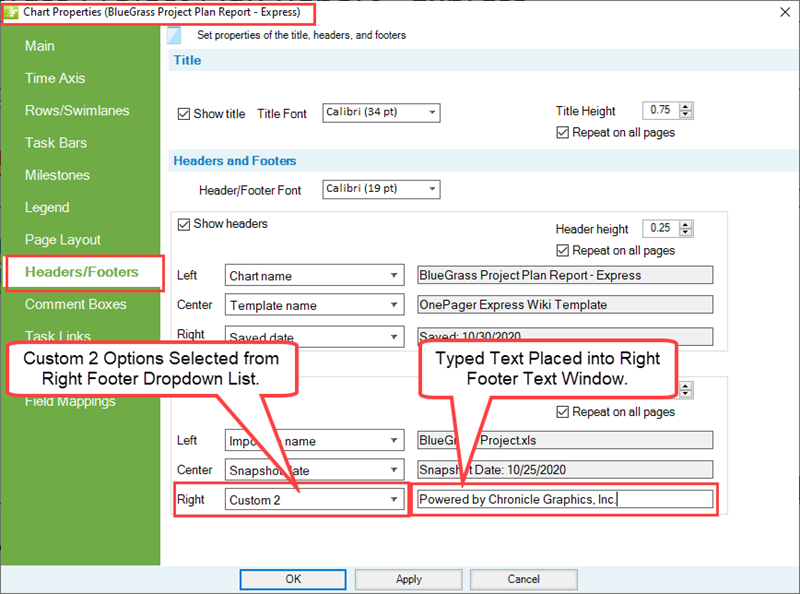Close the Chart Properties dialog
The width and height of the screenshot is (800, 594).
point(785,12)
